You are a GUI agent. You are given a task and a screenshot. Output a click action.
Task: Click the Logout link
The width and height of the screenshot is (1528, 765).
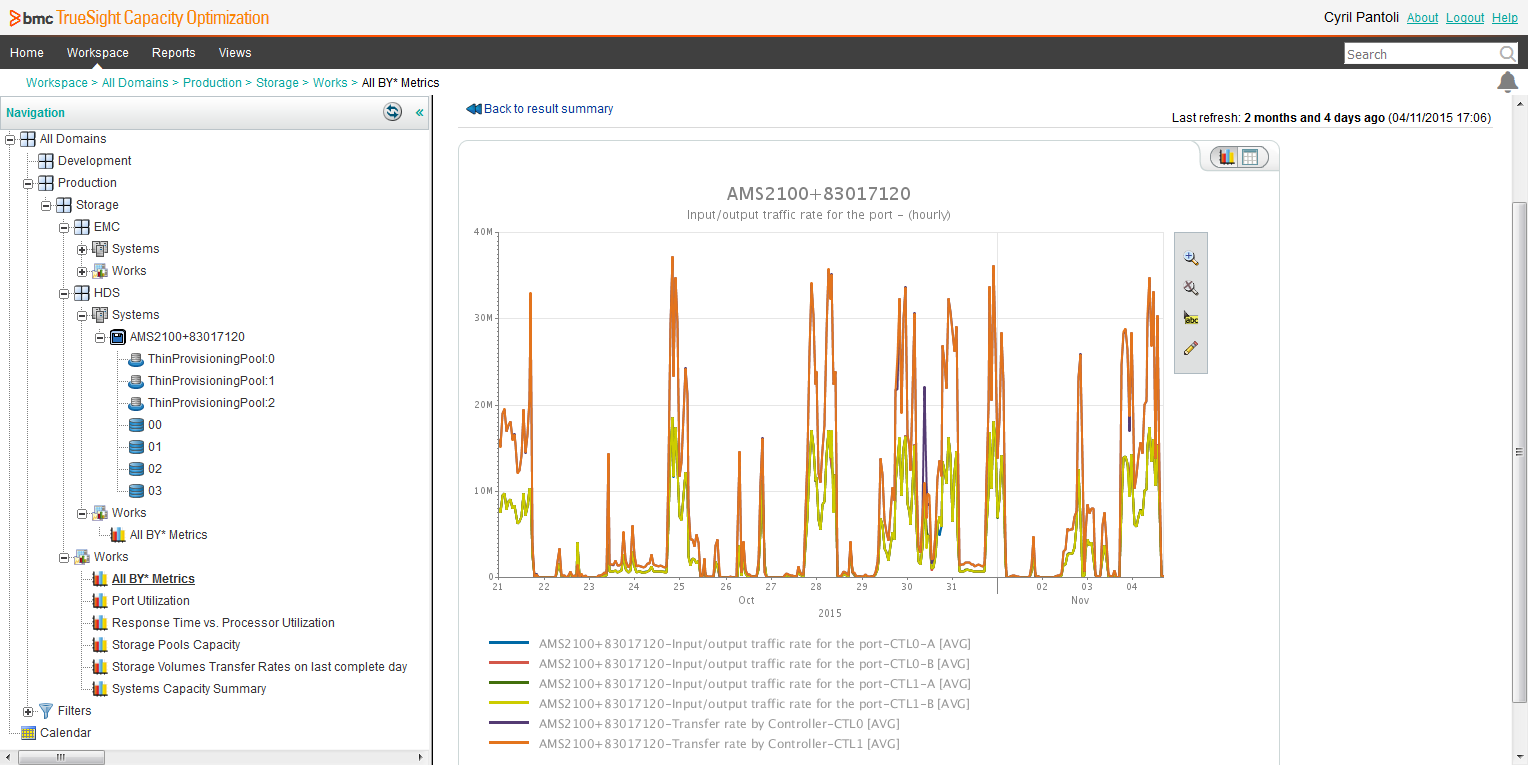click(1465, 18)
